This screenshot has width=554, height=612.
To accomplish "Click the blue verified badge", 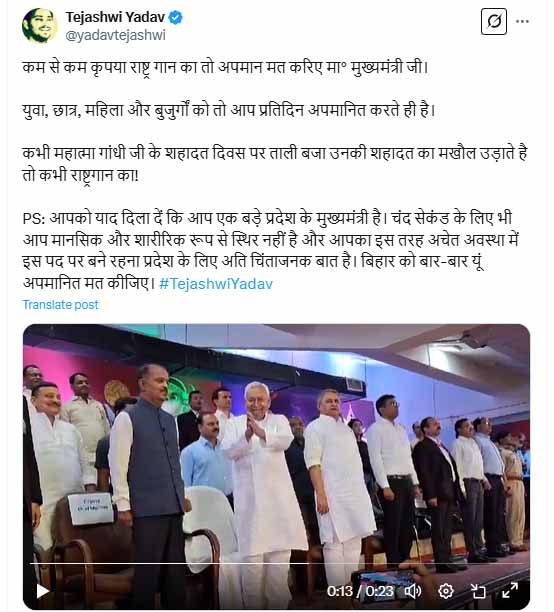I will tap(176, 17).
